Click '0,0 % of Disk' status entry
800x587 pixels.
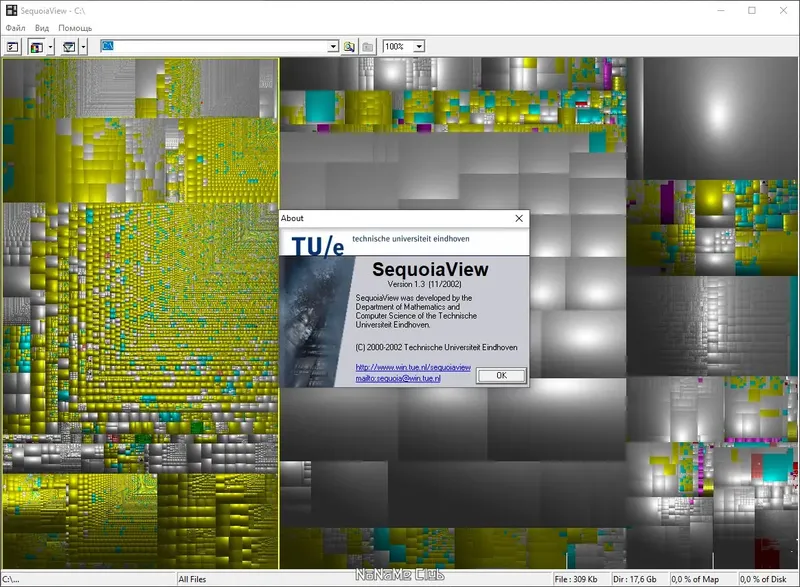tap(763, 579)
